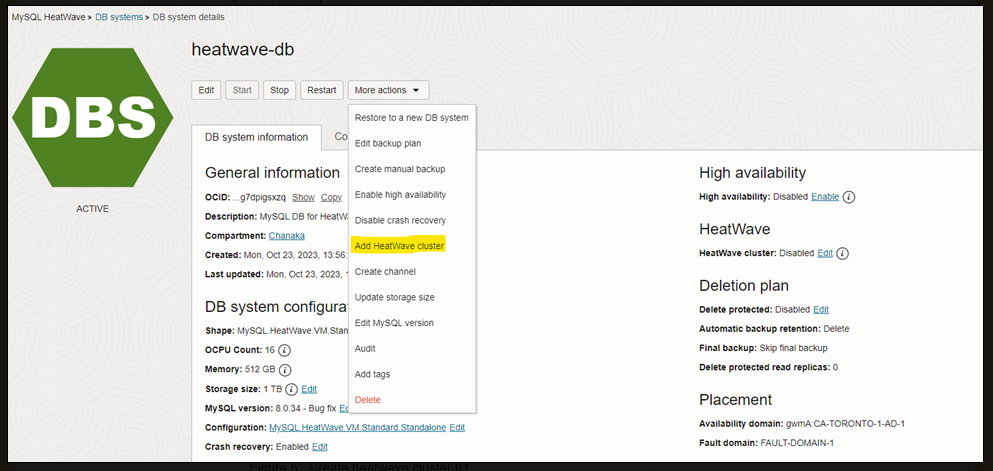The image size is (993, 471).
Task: Open the DB systems breadcrumb link
Action: click(x=119, y=17)
